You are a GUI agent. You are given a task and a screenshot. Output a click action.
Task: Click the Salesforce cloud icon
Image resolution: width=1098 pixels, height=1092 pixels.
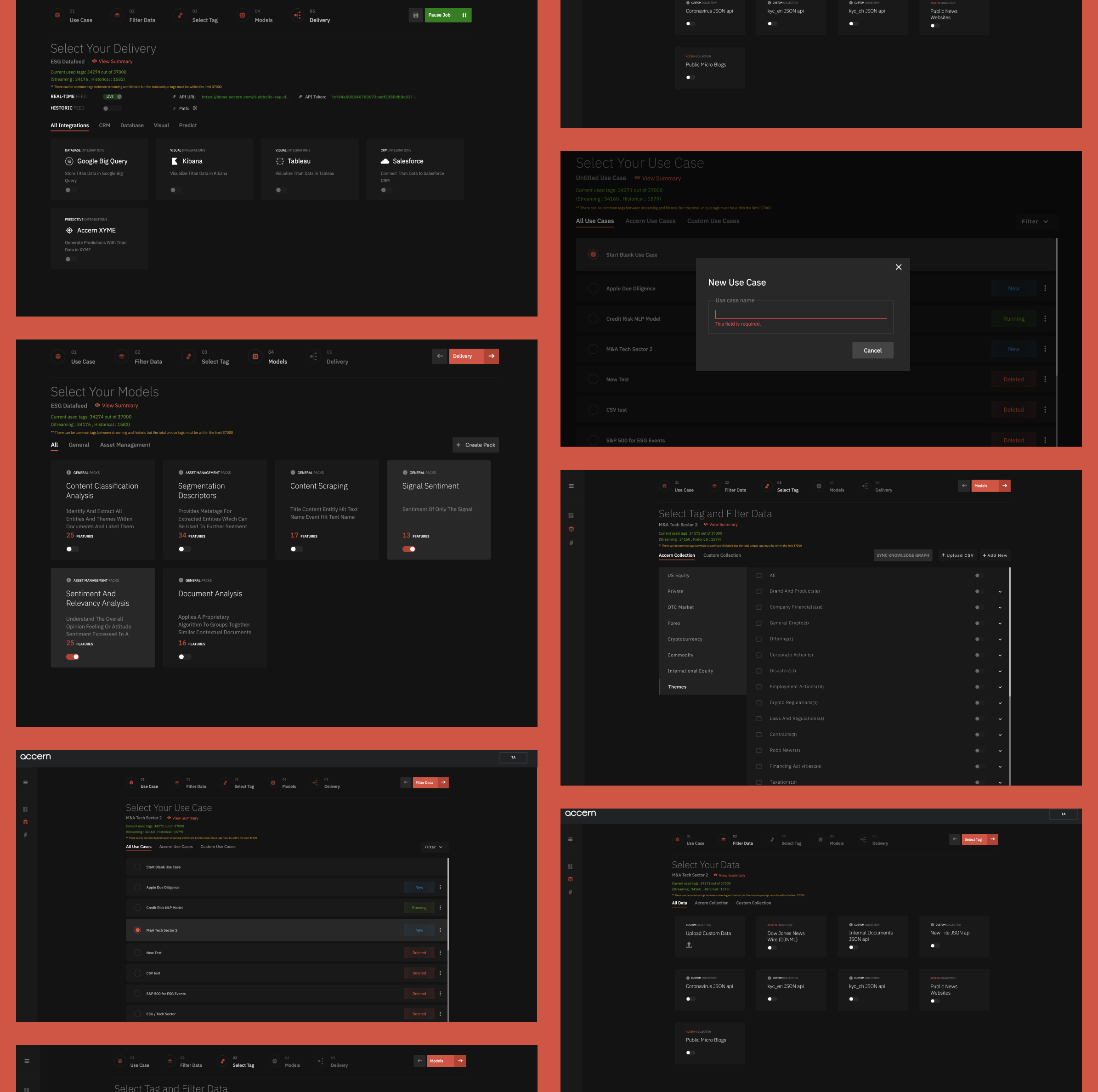385,161
